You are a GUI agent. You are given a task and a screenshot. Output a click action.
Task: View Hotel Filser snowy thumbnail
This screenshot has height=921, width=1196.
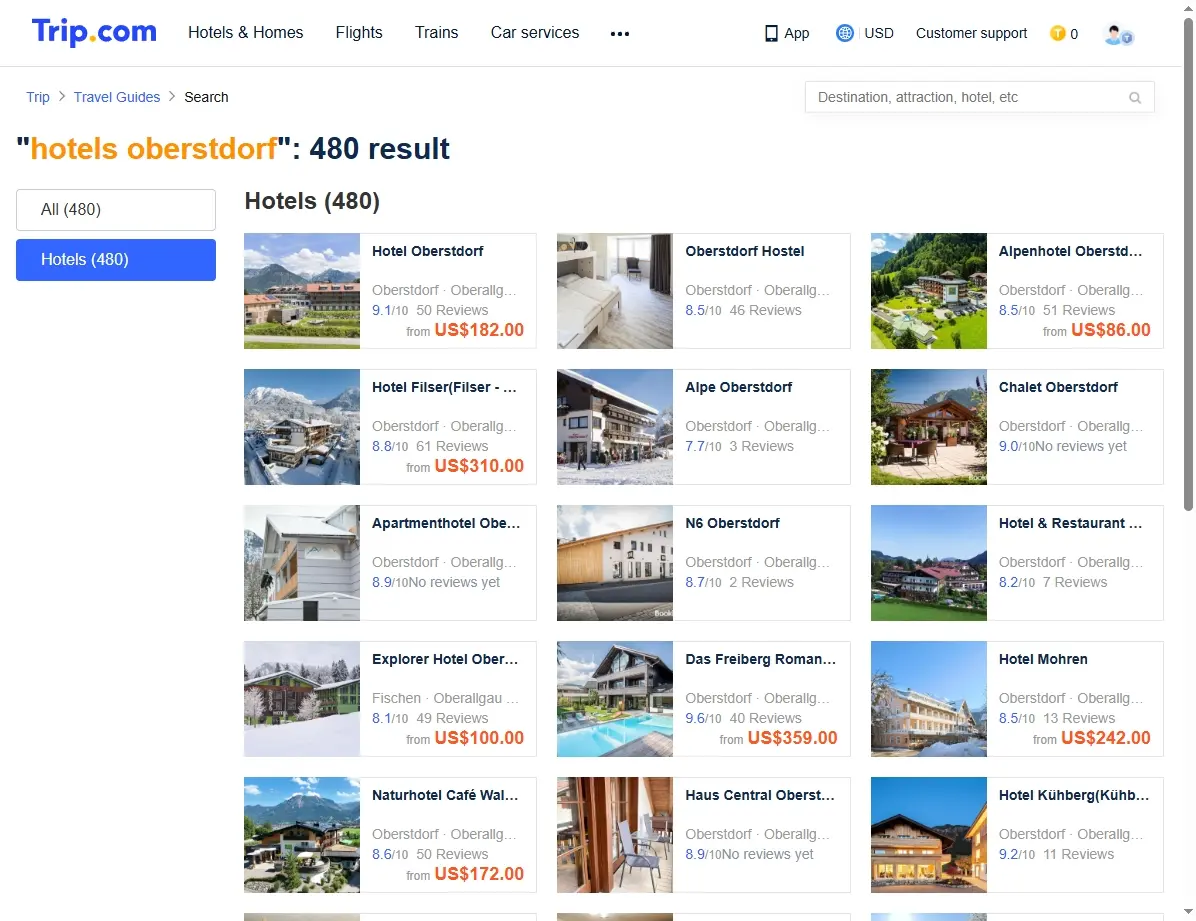302,427
